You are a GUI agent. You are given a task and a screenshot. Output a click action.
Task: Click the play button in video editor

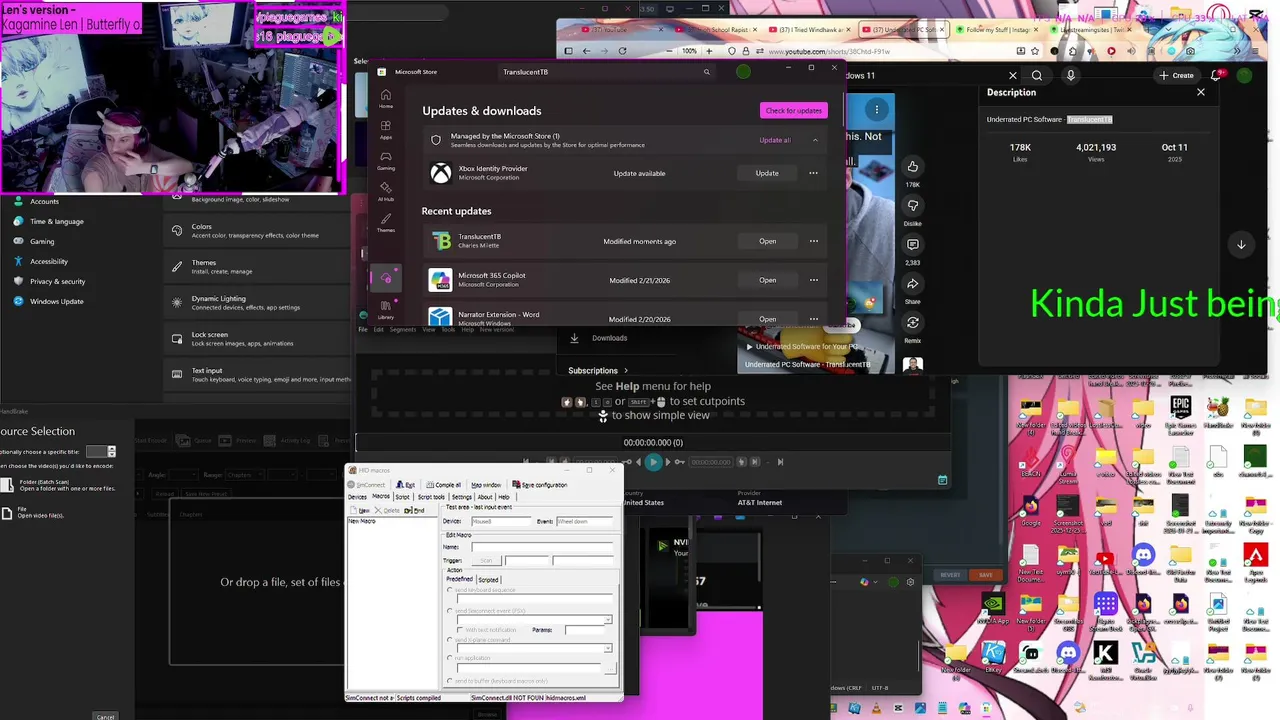click(x=653, y=462)
